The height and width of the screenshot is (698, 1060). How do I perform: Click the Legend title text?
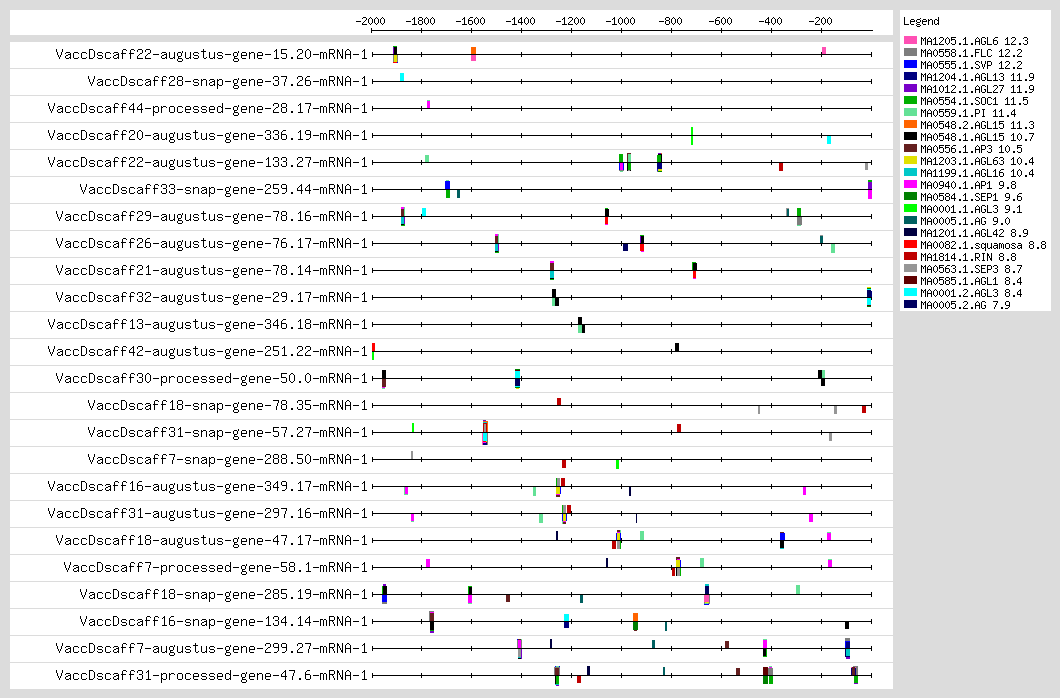(920, 21)
